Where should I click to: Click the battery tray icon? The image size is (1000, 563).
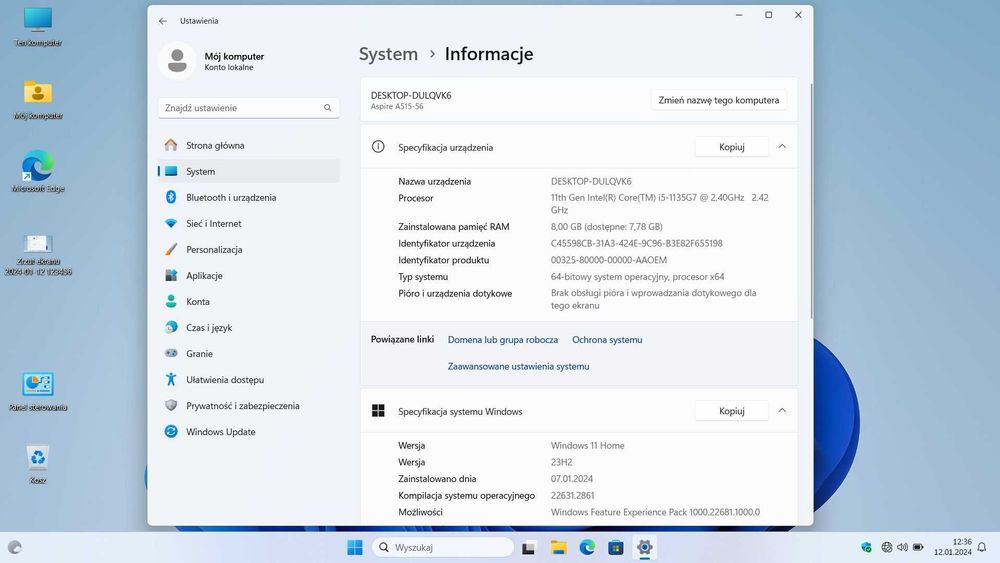click(x=918, y=547)
